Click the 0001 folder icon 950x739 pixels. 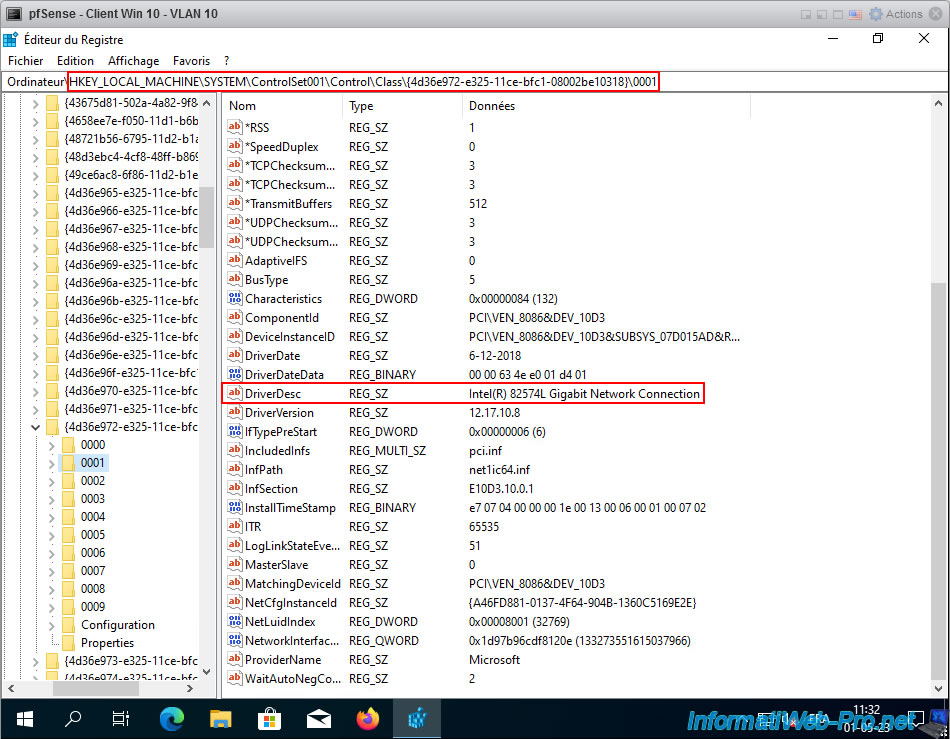(x=68, y=463)
